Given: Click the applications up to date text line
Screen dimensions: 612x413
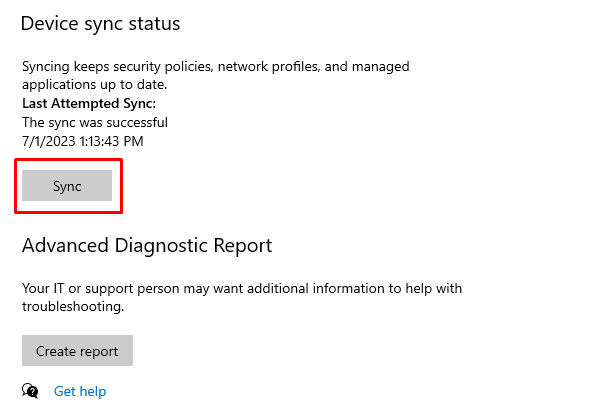Looking at the screenshot, I should [94, 85].
